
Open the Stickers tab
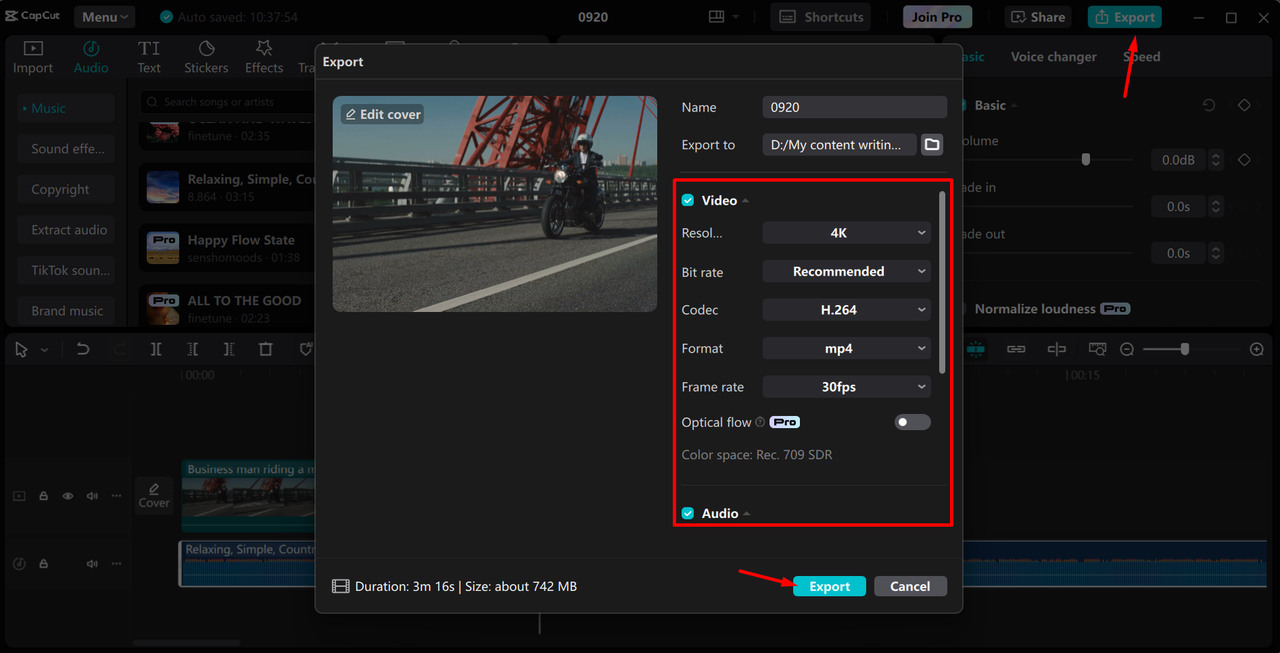[x=206, y=58]
